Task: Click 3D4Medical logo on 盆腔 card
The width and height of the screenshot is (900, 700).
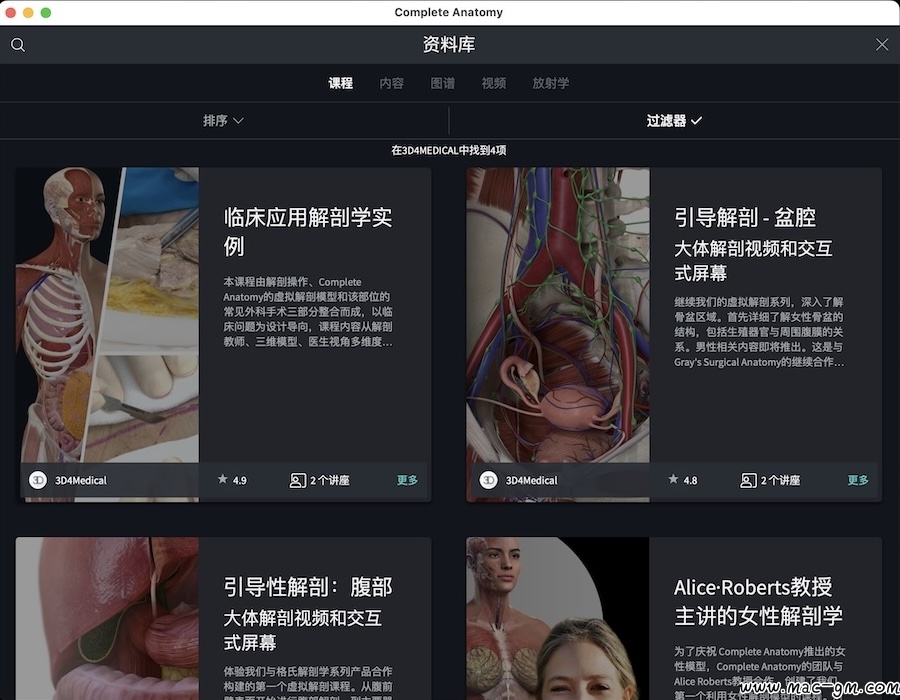Action: 488,480
